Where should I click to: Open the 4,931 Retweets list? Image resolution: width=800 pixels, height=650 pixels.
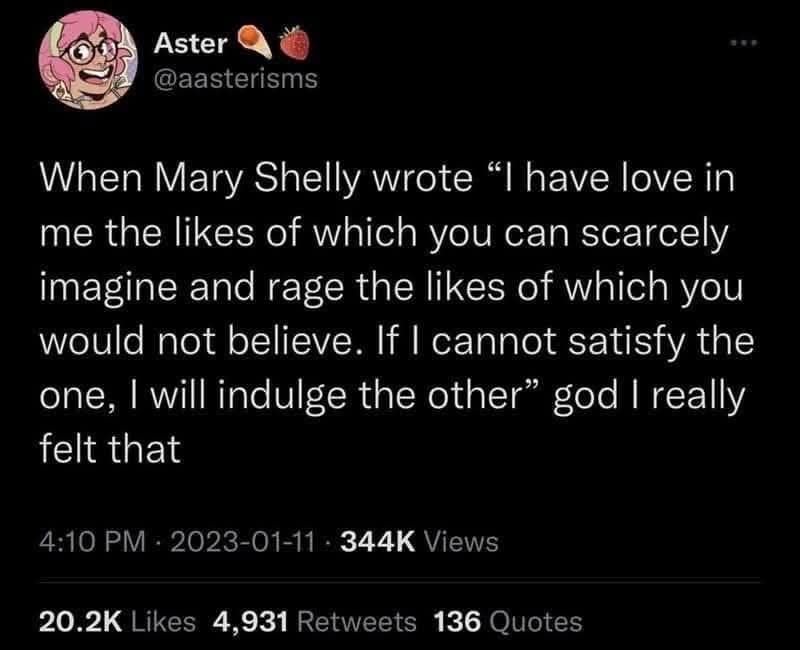coord(315,622)
